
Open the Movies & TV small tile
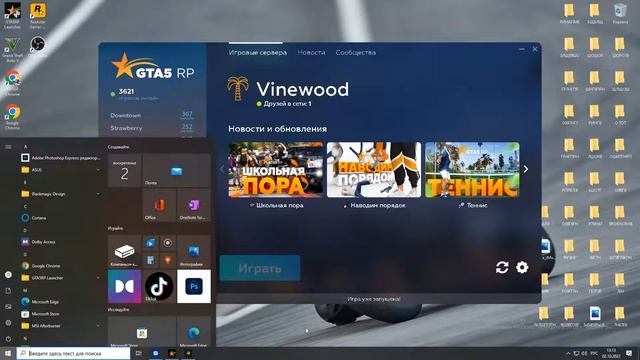[x=151, y=243]
